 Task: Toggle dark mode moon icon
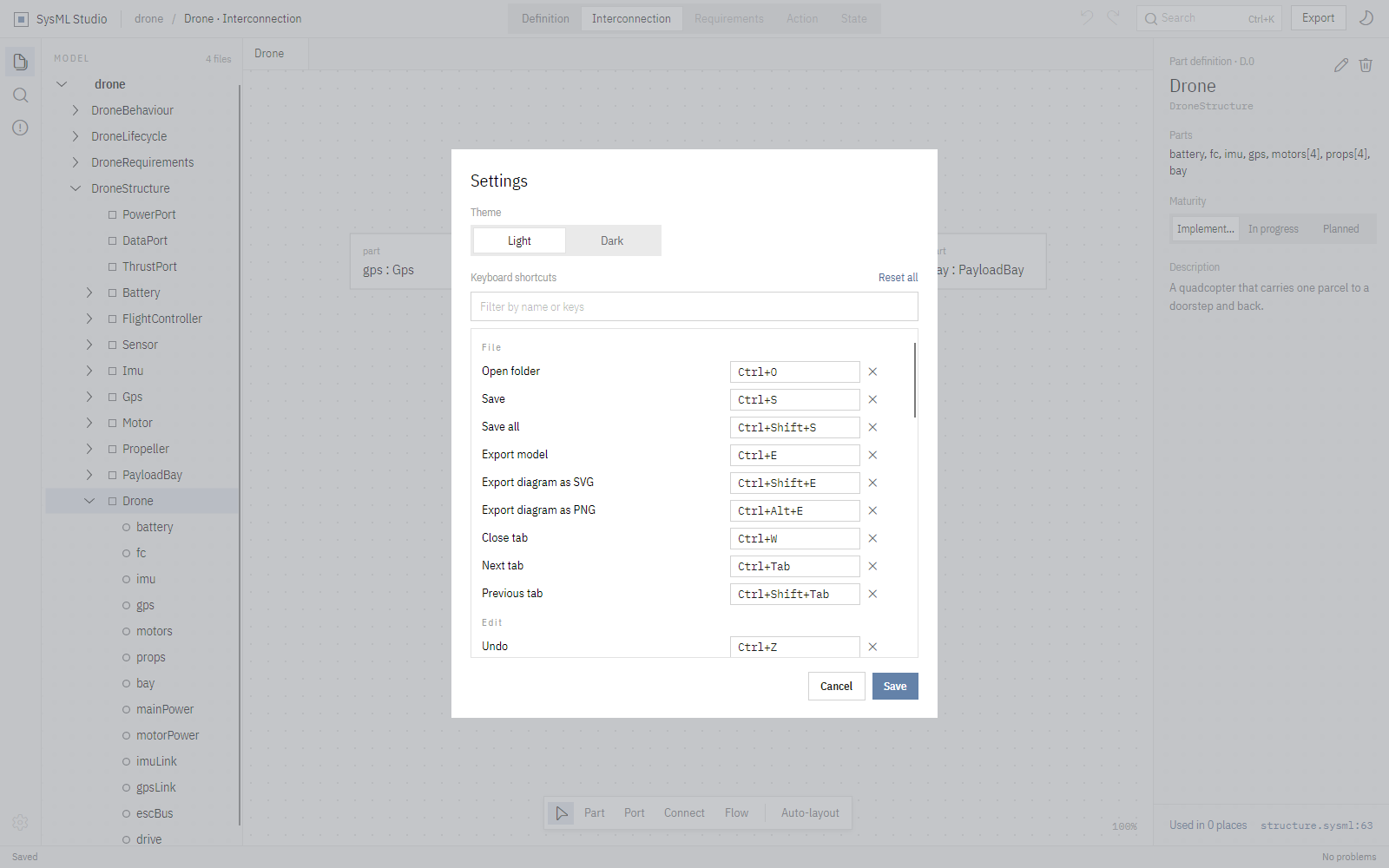pos(1366,18)
